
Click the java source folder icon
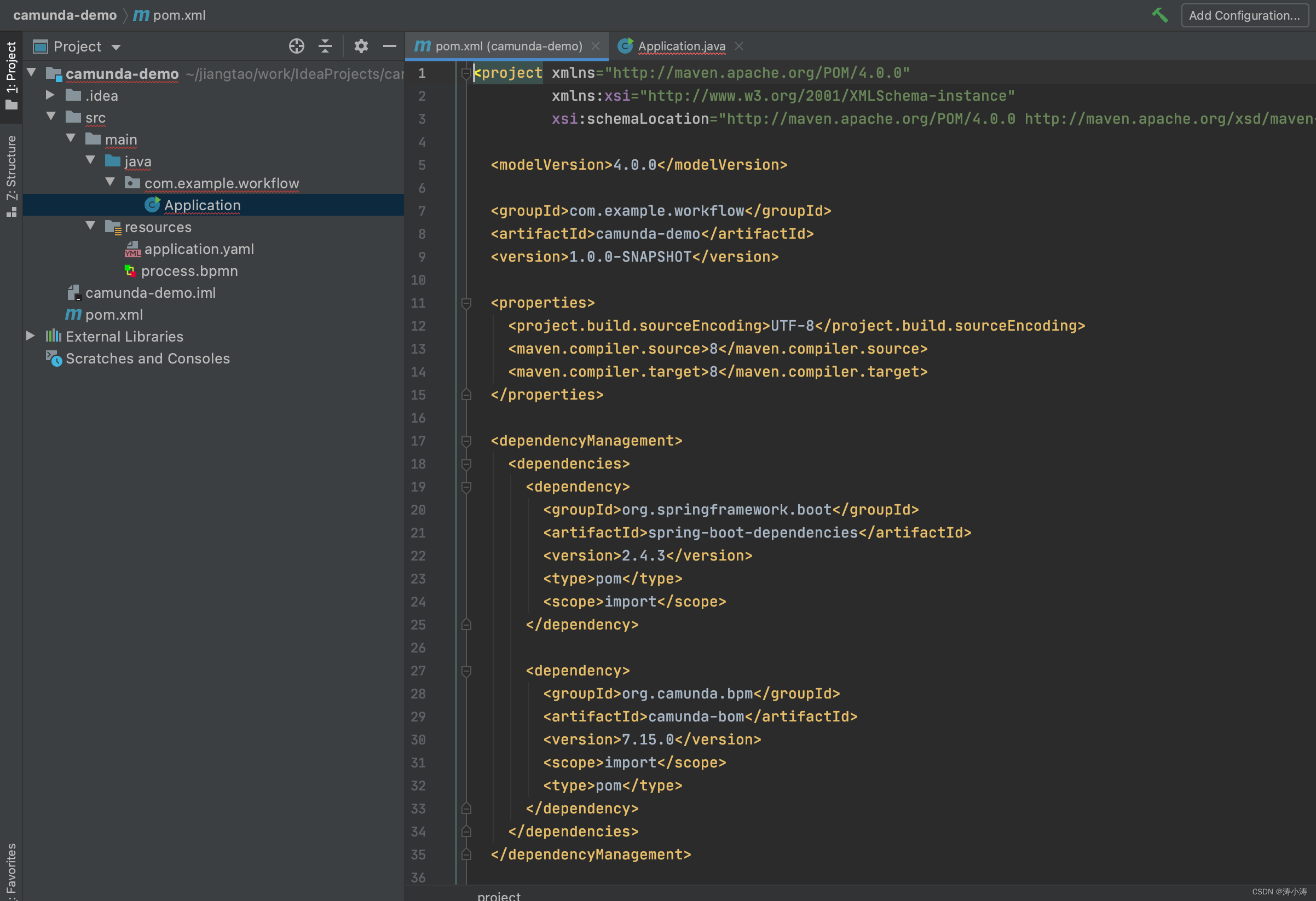(x=113, y=160)
